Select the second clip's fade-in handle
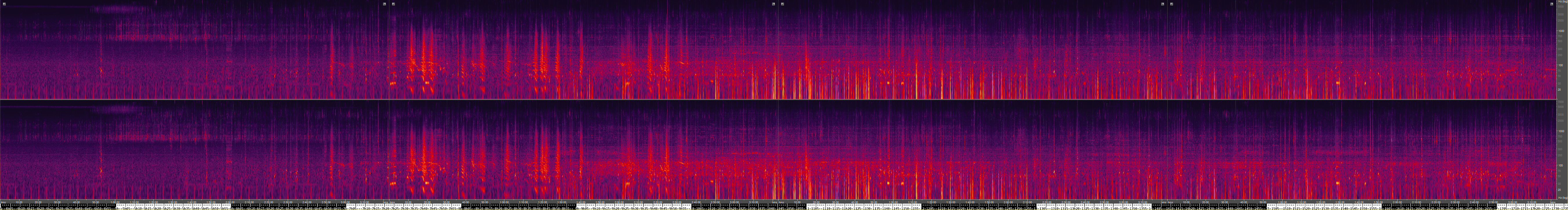1568x210 pixels. click(394, 4)
